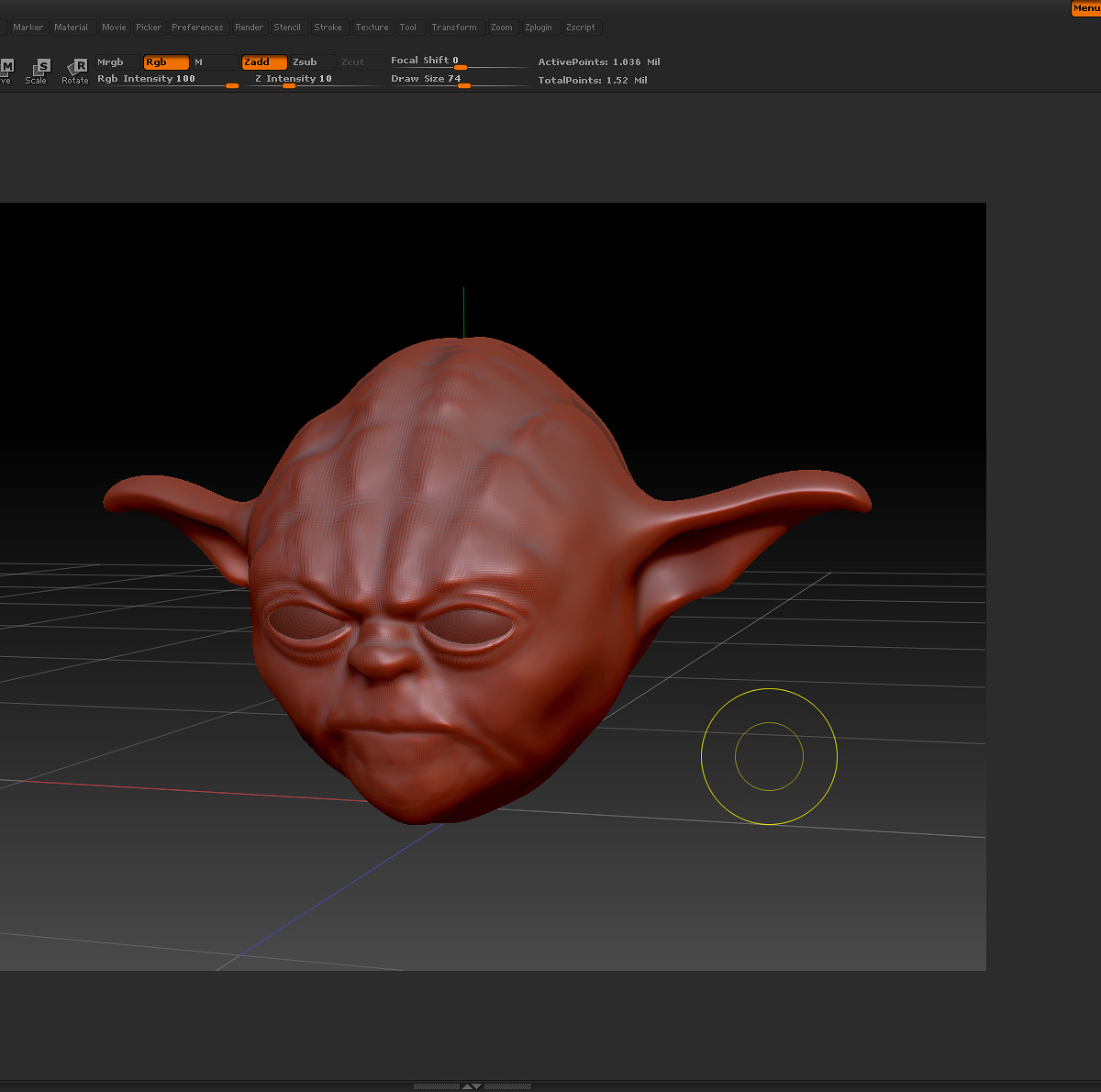The image size is (1101, 1092).
Task: Click the ActivePoints: 1.036 Mil readout
Action: (x=599, y=62)
